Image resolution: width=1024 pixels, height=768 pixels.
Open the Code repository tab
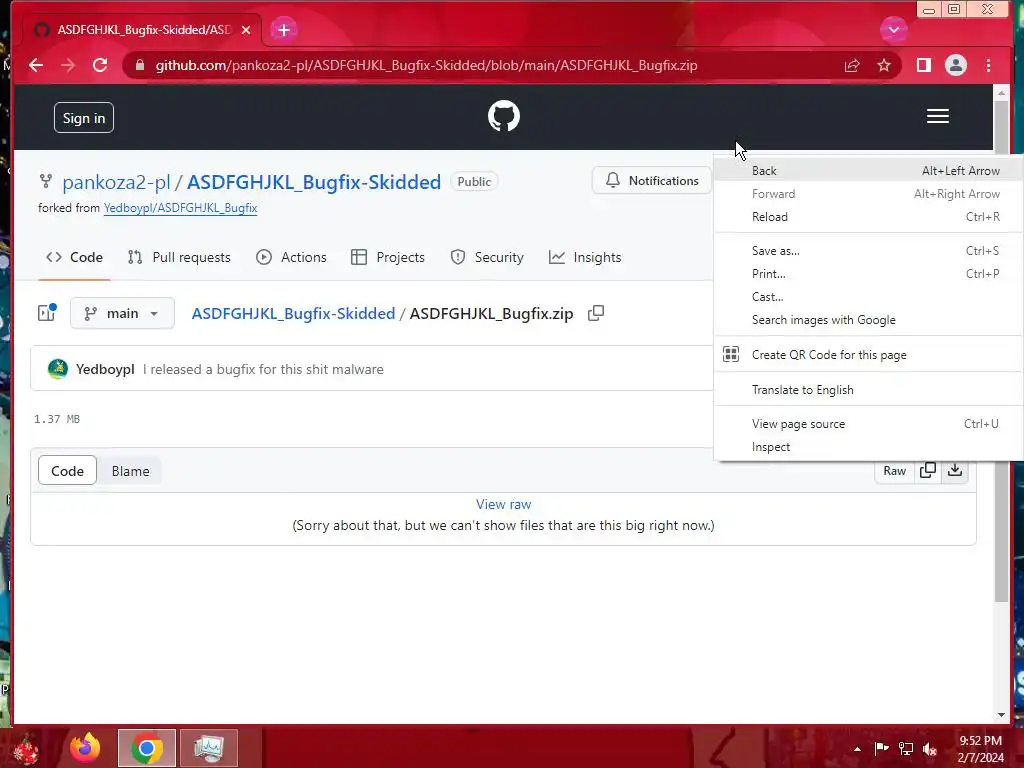click(74, 257)
